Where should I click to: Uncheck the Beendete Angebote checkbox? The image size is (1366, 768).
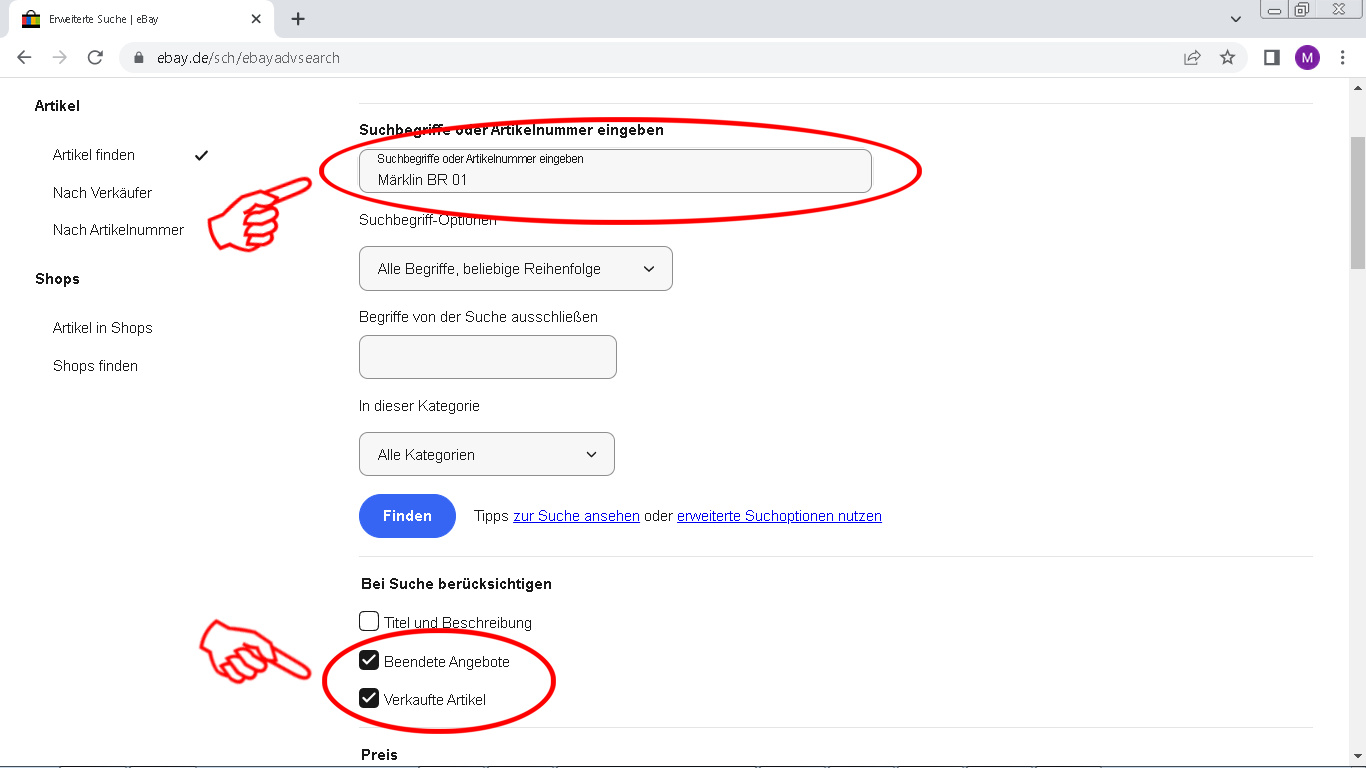click(369, 660)
